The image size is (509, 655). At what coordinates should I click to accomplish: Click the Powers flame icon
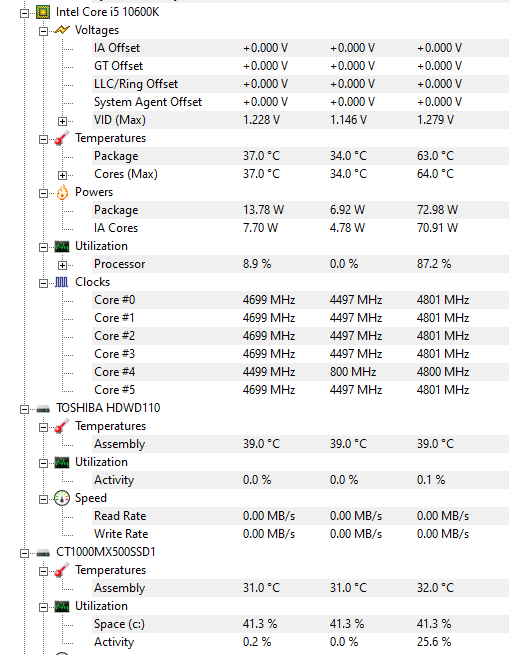[62, 192]
